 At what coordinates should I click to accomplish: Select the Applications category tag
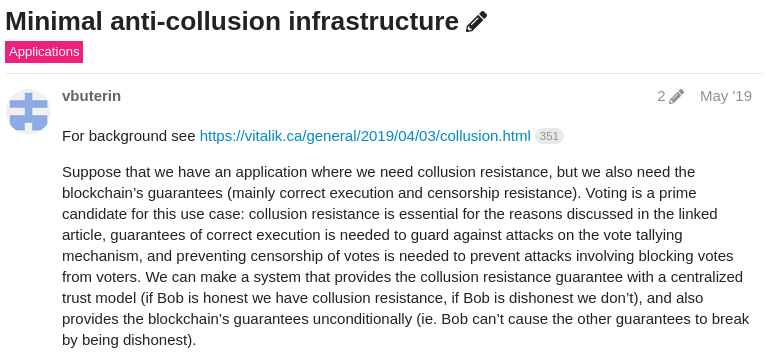[x=44, y=52]
